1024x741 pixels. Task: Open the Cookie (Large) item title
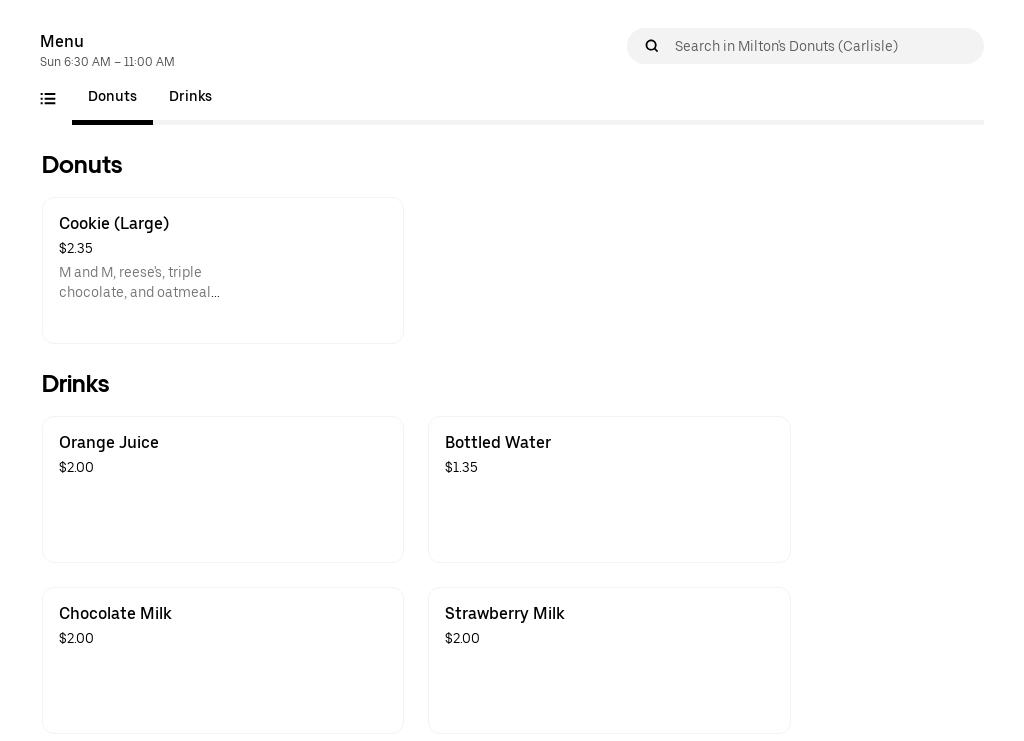point(114,224)
